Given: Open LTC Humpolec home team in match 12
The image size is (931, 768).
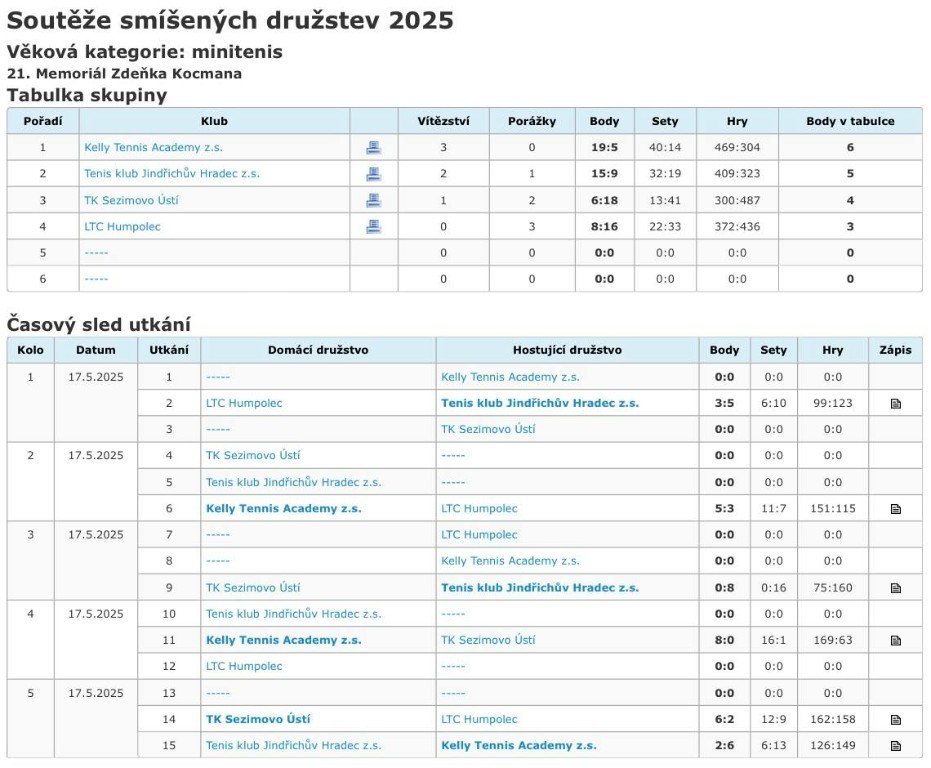Looking at the screenshot, I should (244, 666).
